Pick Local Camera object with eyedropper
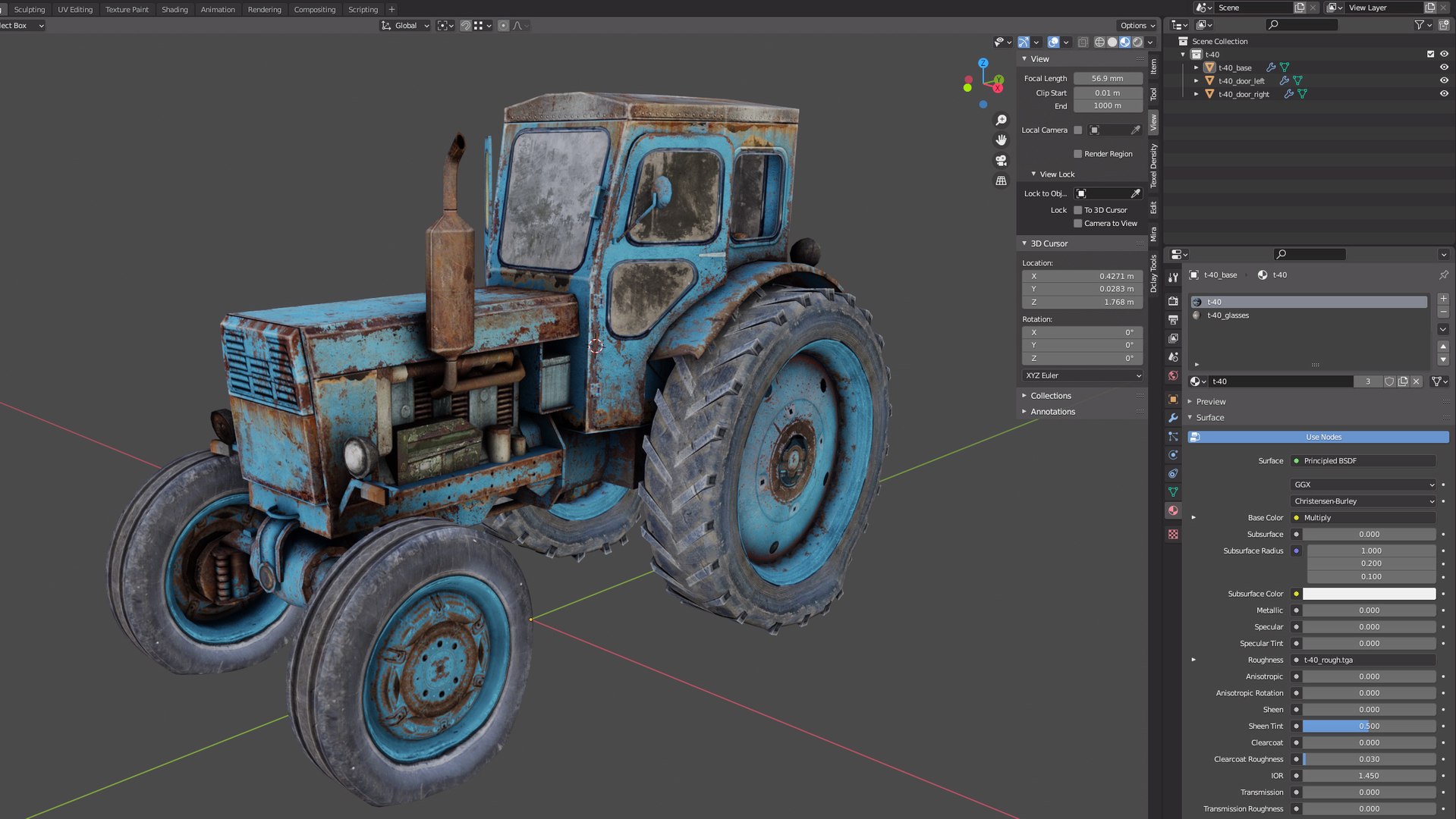Viewport: 1456px width, 819px height. pyautogui.click(x=1135, y=130)
